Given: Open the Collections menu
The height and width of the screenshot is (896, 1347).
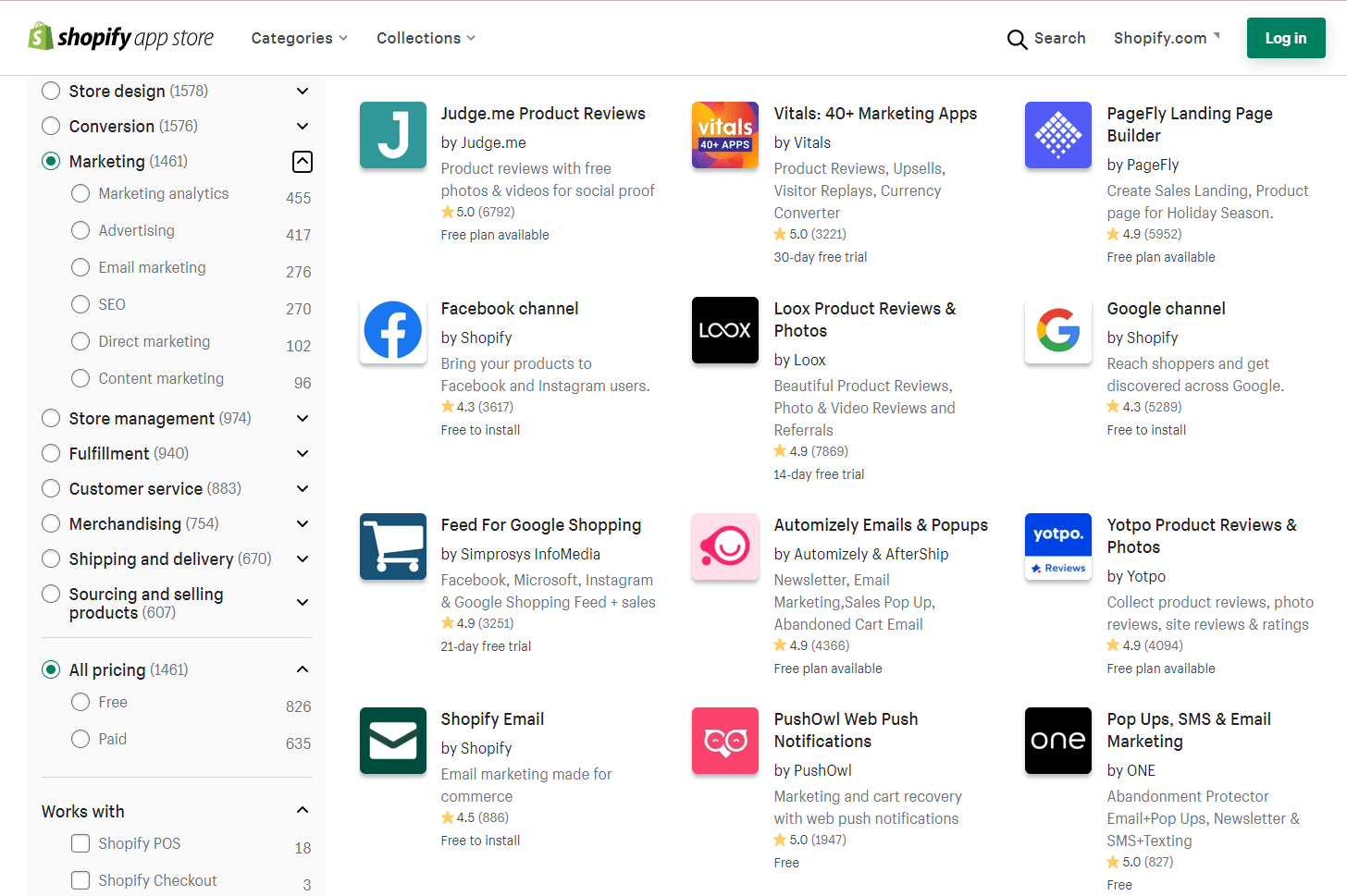Looking at the screenshot, I should coord(426,38).
